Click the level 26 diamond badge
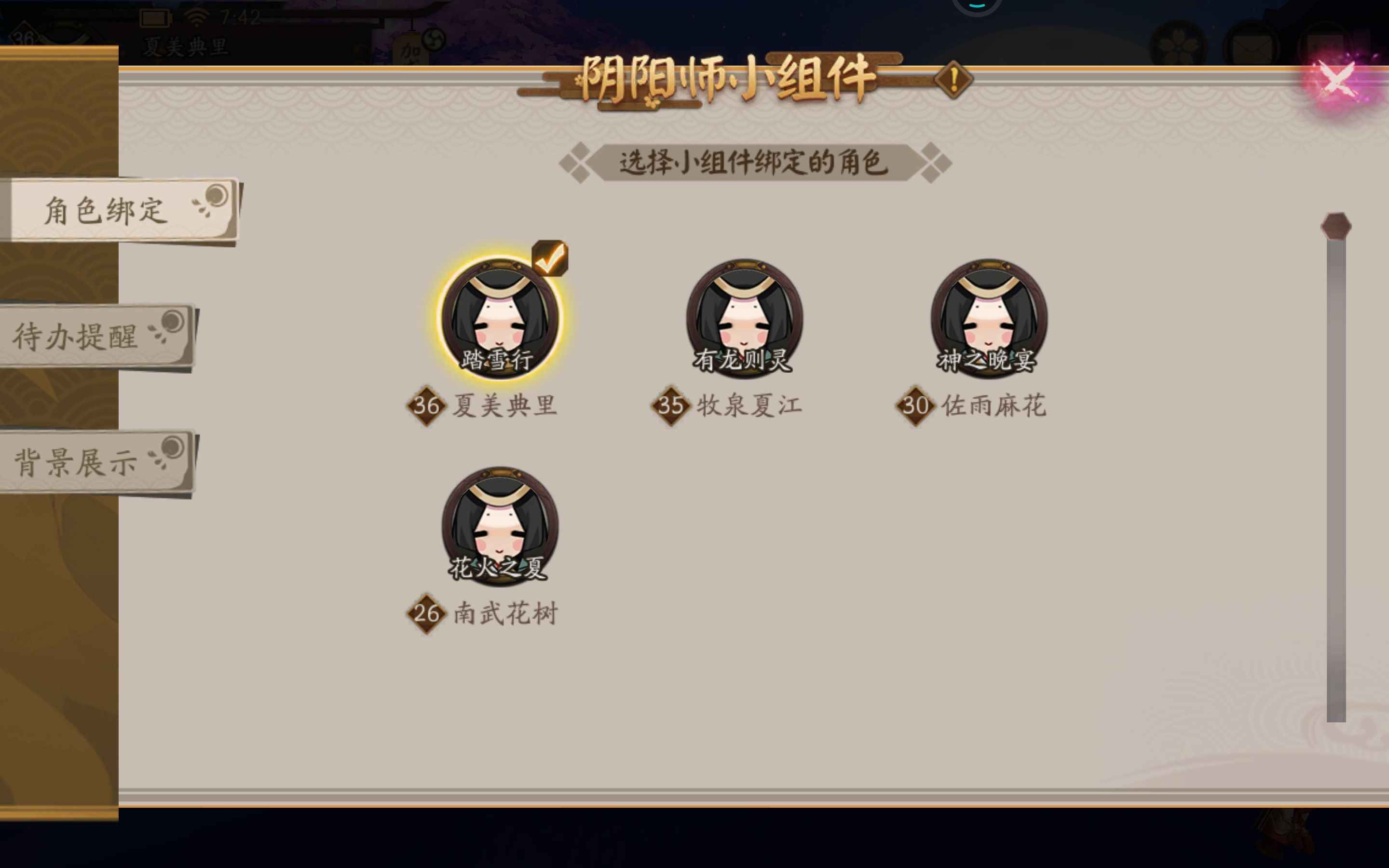This screenshot has width=1389, height=868. point(426,613)
